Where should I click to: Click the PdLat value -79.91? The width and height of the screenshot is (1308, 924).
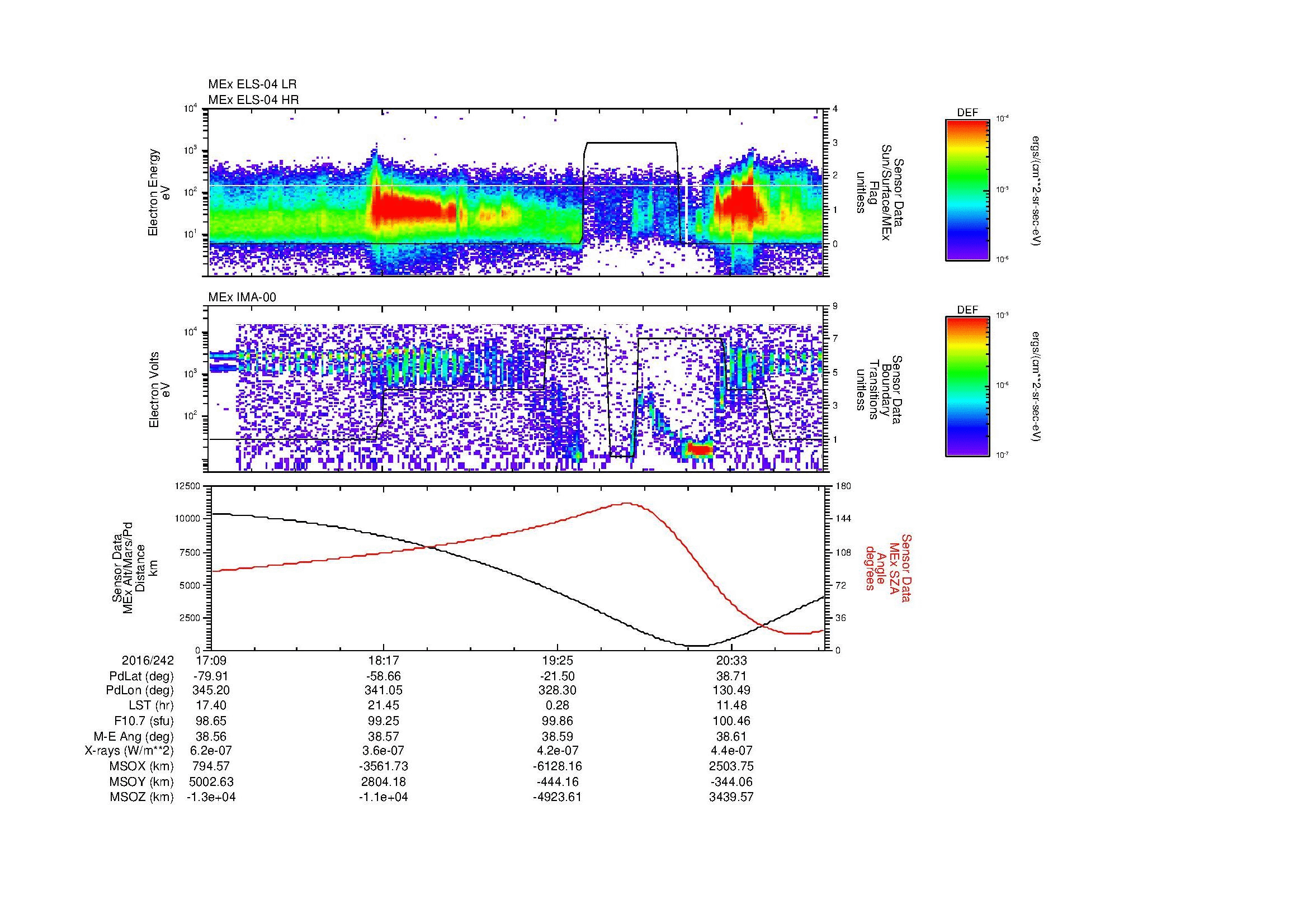[211, 676]
